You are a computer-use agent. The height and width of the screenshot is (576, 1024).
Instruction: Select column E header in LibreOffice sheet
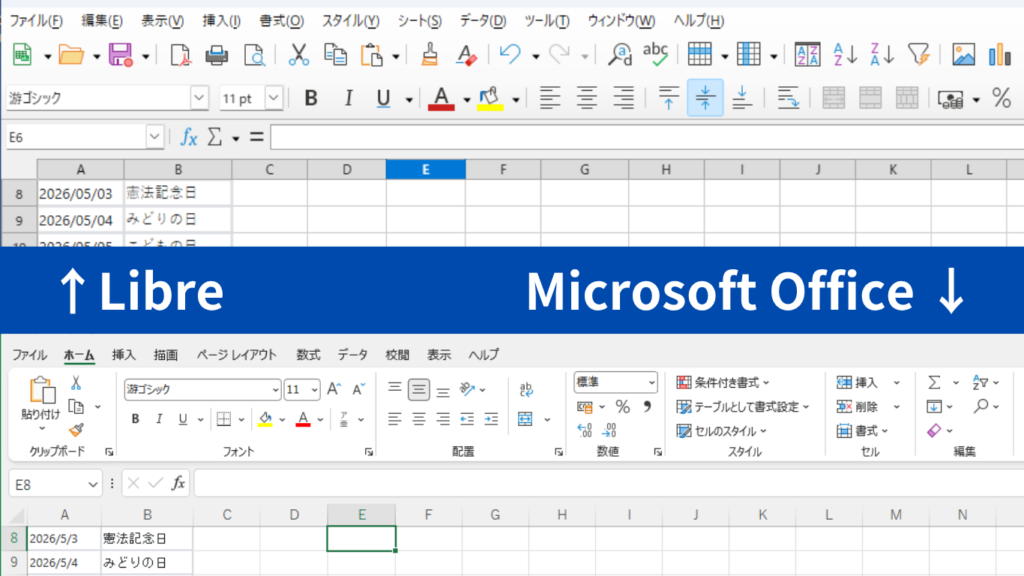[x=425, y=169]
